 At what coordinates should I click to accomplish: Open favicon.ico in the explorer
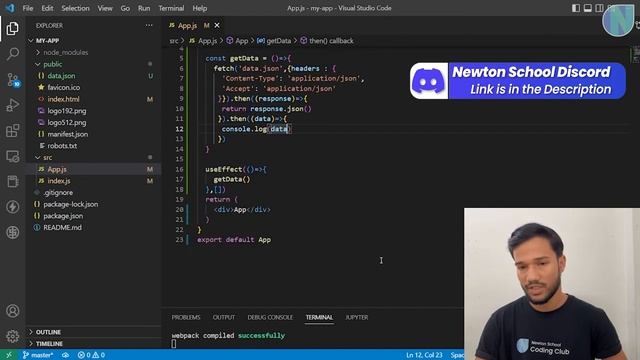tap(64, 87)
